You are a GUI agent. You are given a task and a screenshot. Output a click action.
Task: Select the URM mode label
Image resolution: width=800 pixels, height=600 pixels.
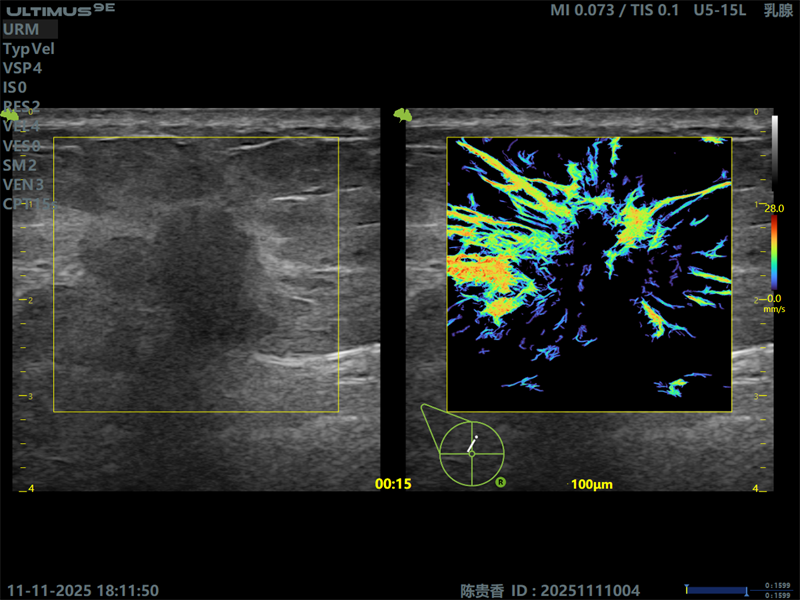tap(21, 30)
